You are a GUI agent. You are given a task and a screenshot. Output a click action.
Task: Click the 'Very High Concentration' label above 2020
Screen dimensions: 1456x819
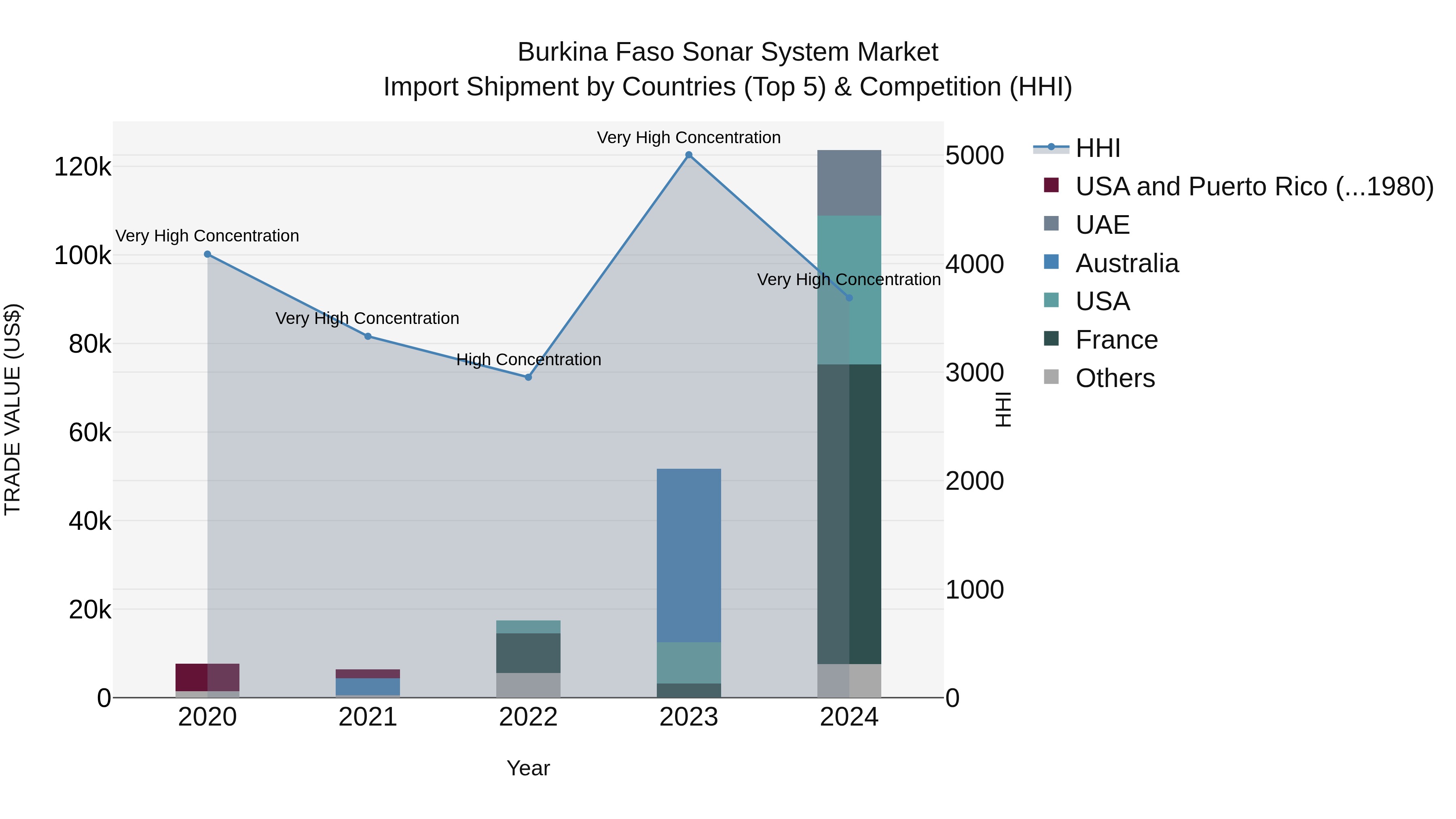click(207, 236)
